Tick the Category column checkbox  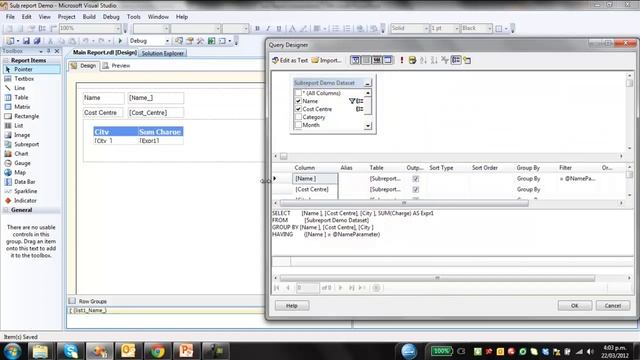298,117
